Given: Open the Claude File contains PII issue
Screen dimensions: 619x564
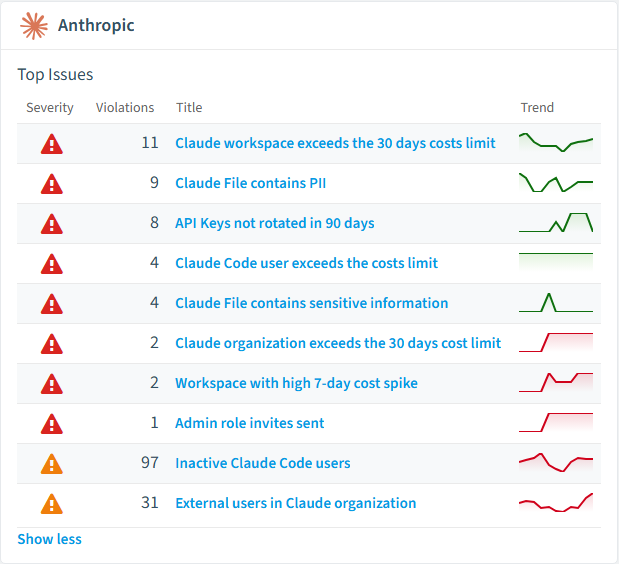Looking at the screenshot, I should coord(251,183).
